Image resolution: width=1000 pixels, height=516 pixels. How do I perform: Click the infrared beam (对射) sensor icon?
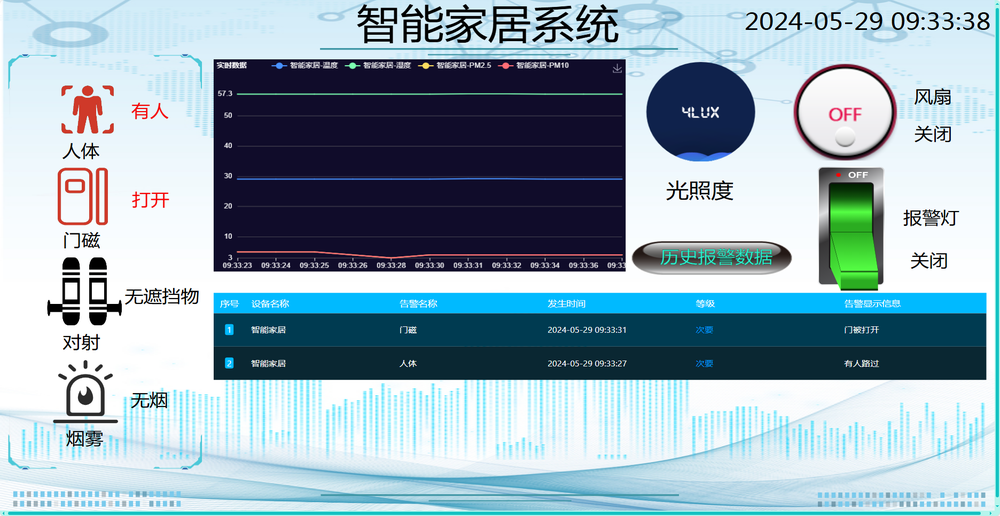[81, 292]
